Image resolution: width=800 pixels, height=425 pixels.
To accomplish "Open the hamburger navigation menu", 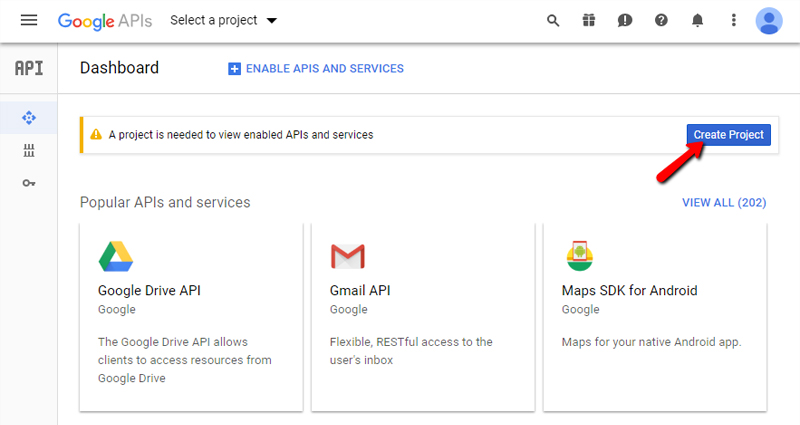I will [29, 20].
